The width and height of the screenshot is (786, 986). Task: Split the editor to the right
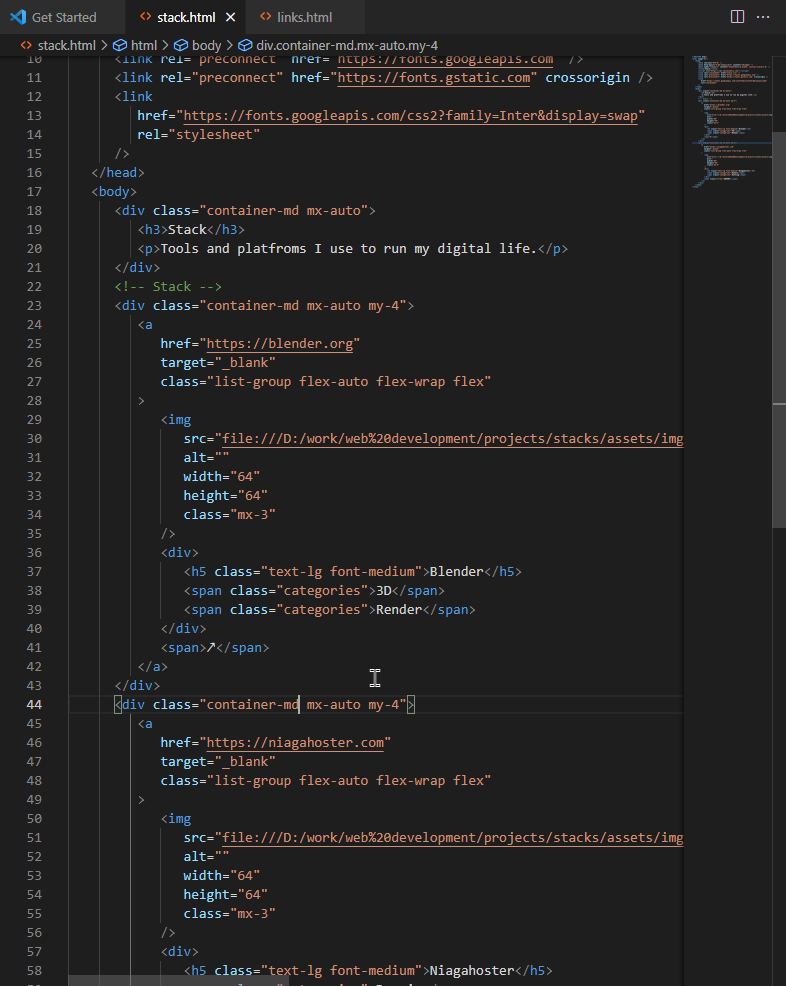(738, 17)
